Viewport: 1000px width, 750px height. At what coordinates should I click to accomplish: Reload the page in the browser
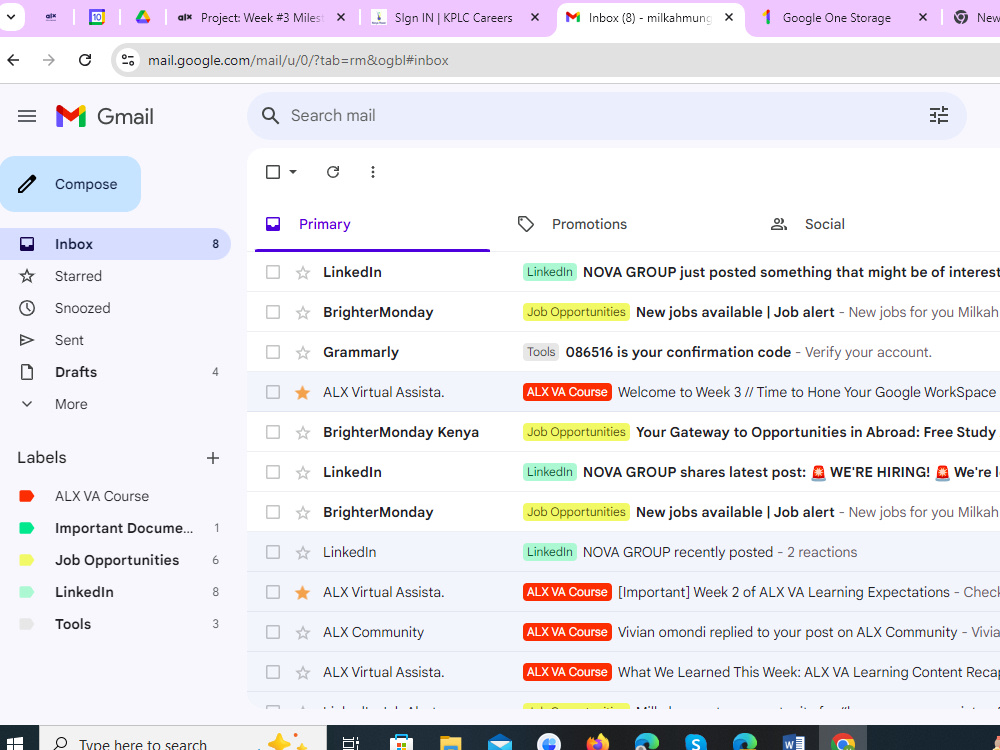(x=85, y=60)
